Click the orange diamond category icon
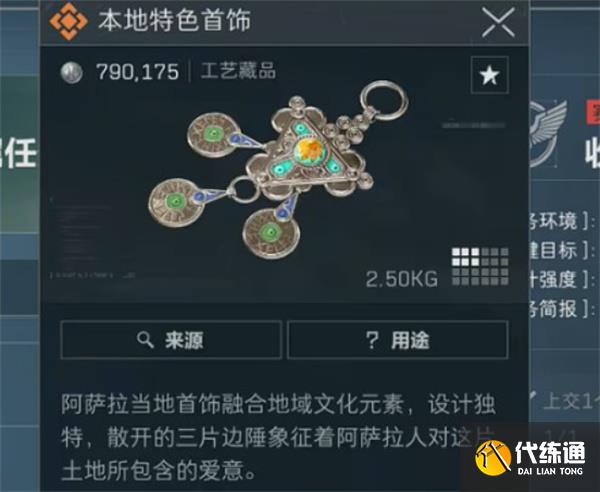The height and width of the screenshot is (492, 600). pyautogui.click(x=68, y=21)
